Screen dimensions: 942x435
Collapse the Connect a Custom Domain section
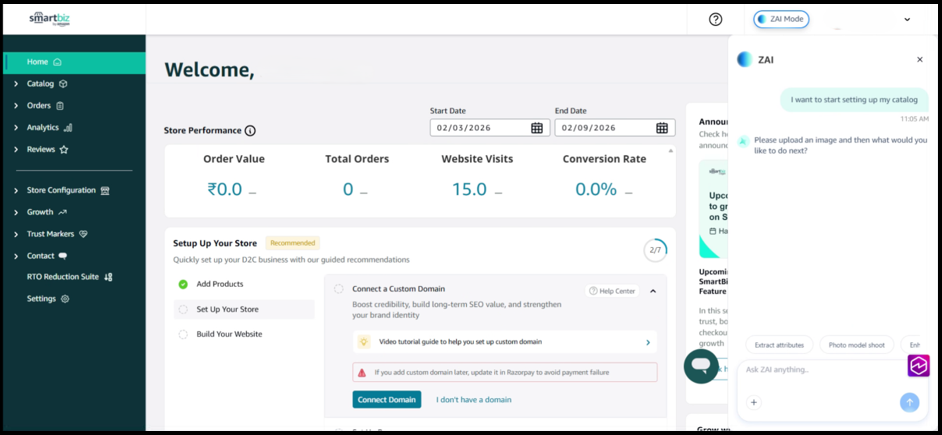653,291
